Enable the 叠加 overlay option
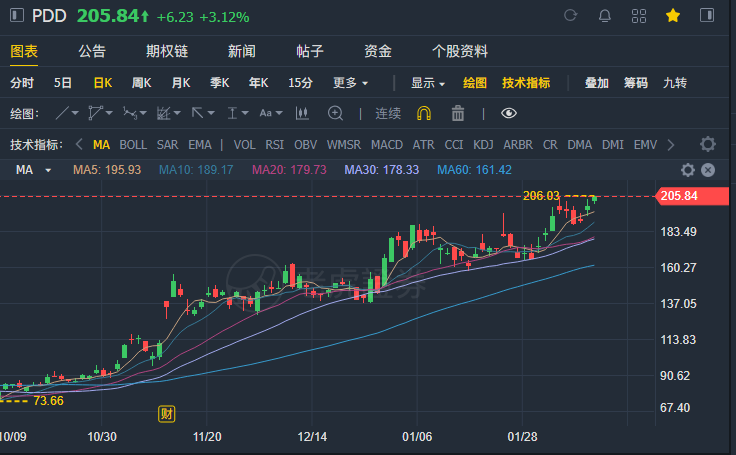 coord(597,83)
